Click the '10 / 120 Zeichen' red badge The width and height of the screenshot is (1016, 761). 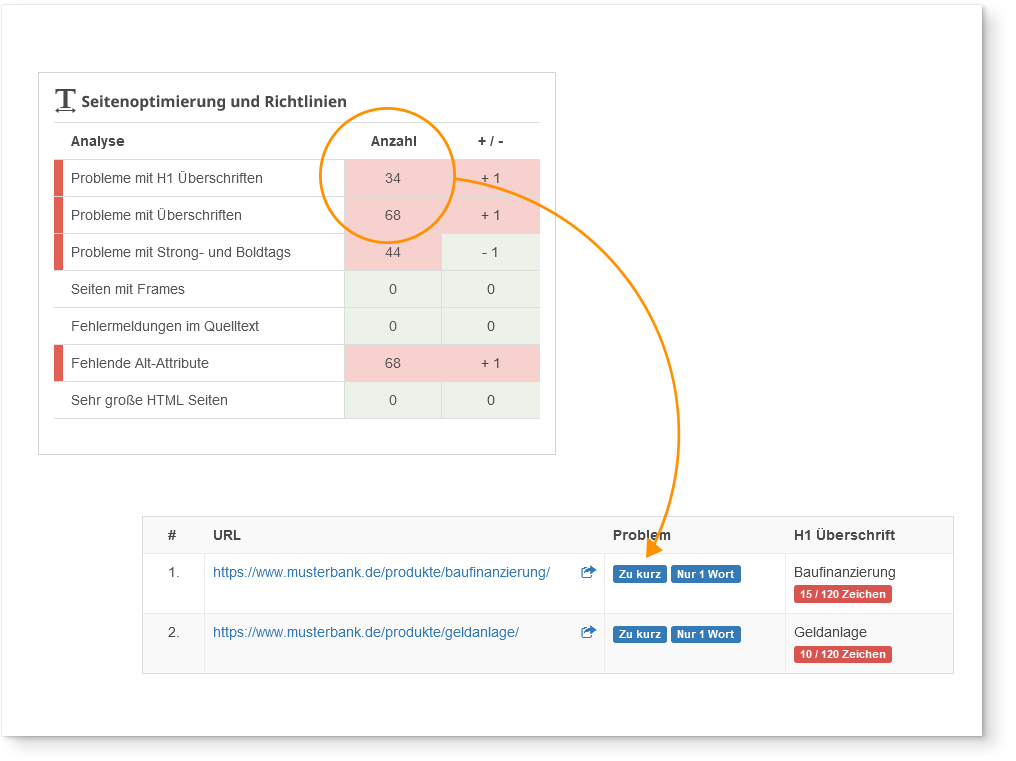[842, 654]
